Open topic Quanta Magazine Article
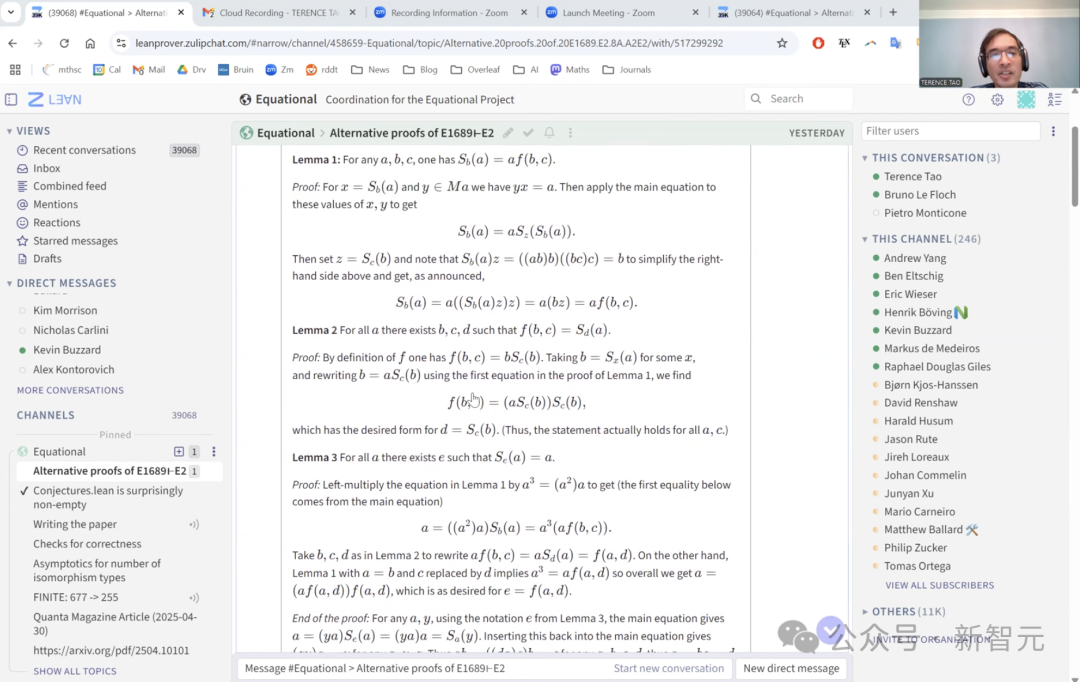Image resolution: width=1080 pixels, height=682 pixels. [115, 624]
